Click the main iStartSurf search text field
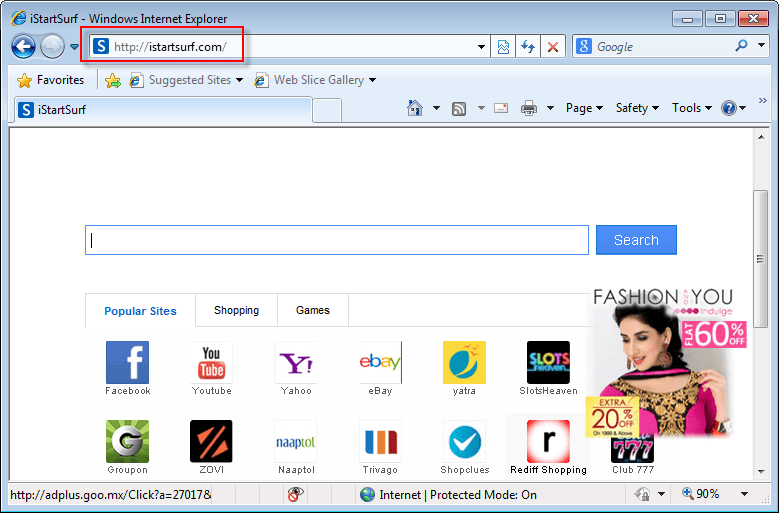Viewport: 779px width, 513px height. tap(337, 240)
